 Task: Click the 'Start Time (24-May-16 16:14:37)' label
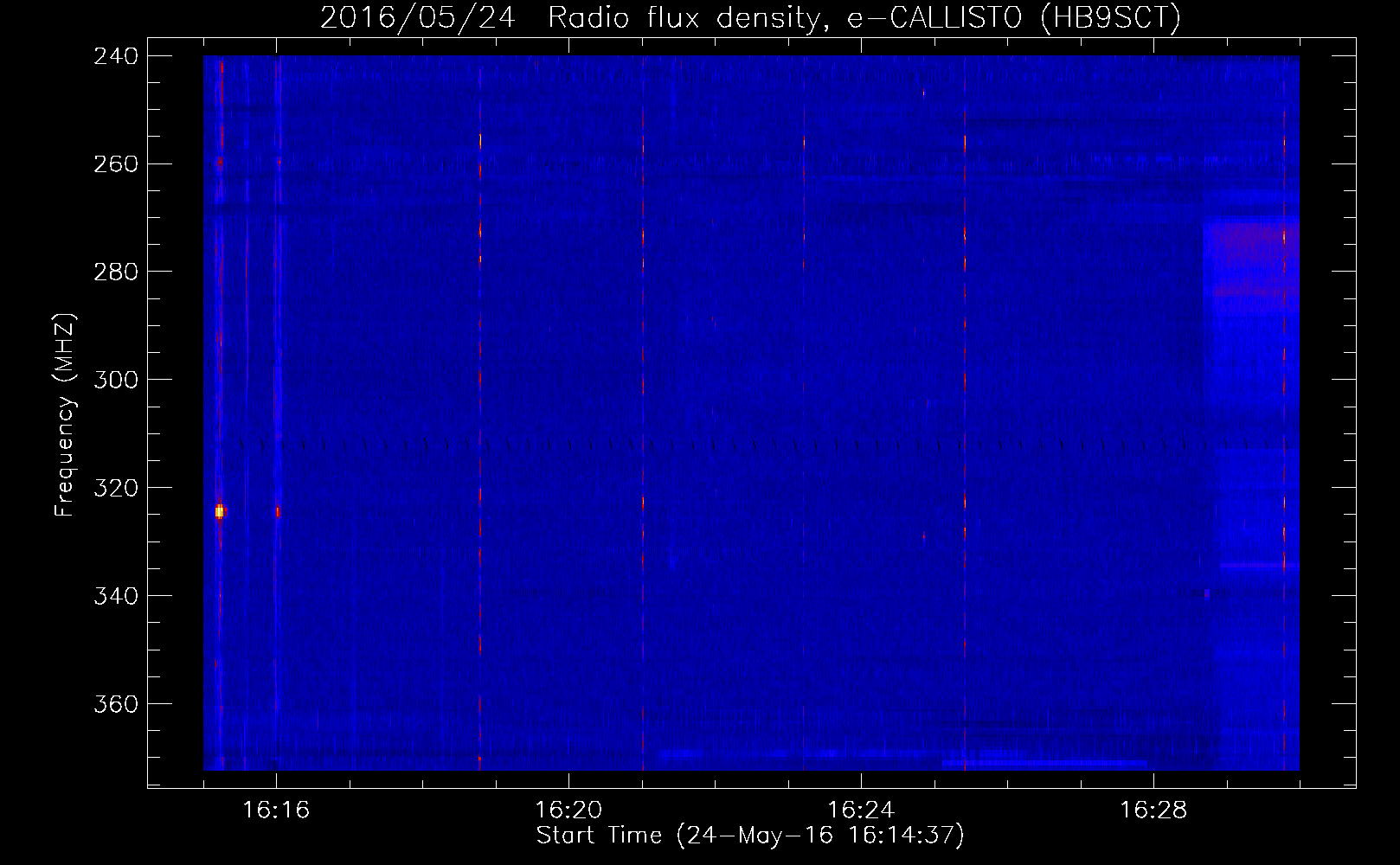750,836
